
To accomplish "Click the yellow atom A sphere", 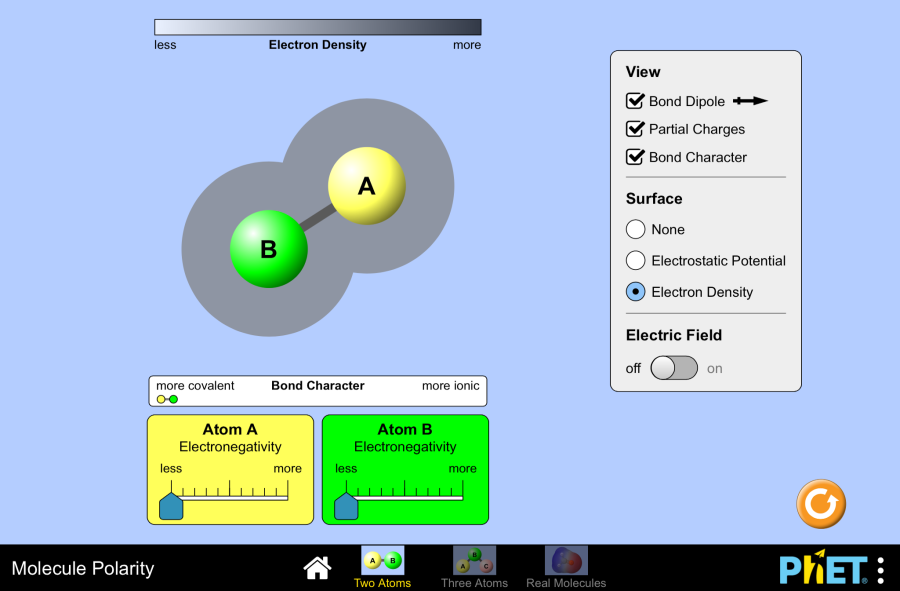I will click(367, 186).
